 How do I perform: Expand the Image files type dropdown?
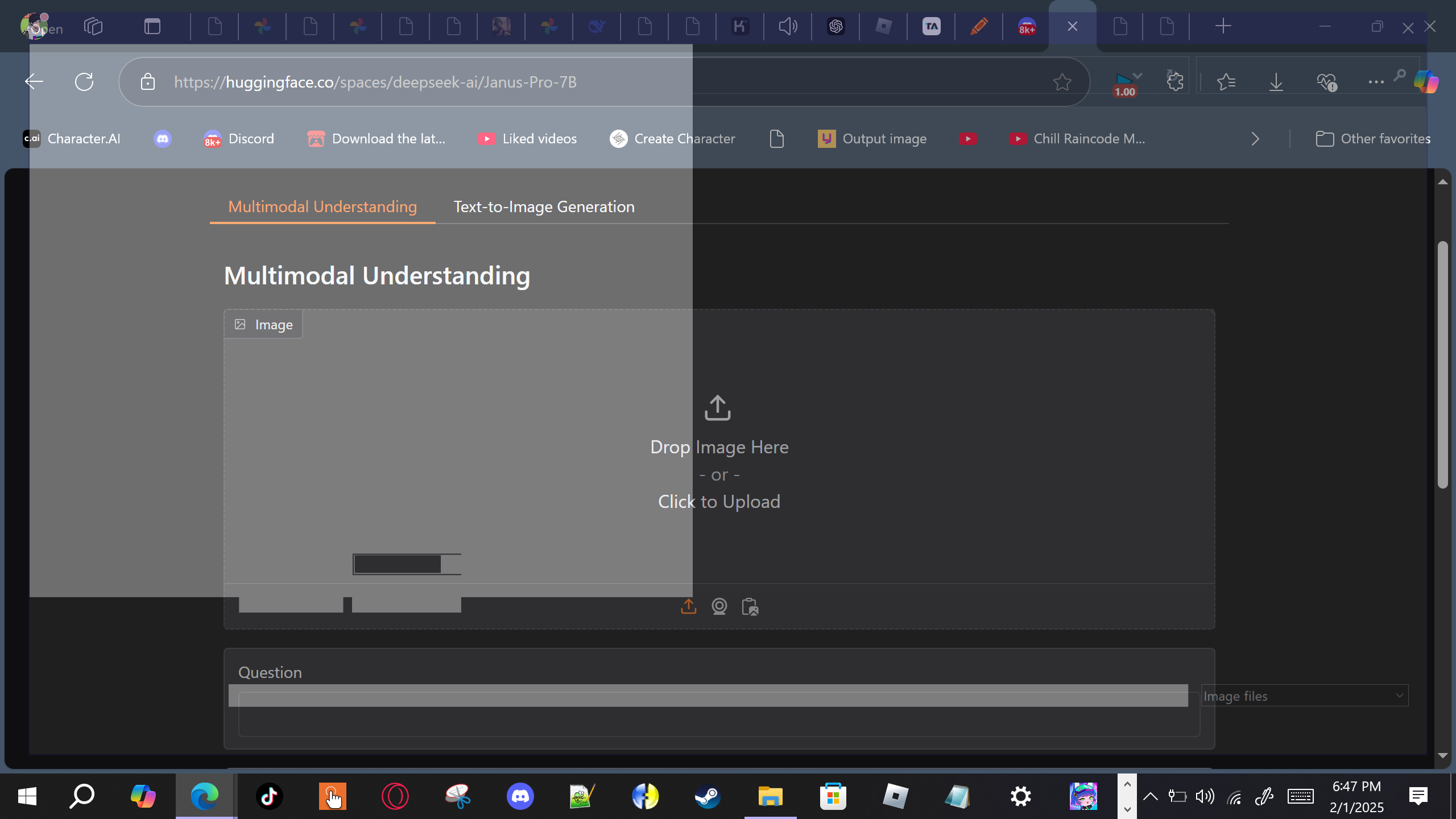(x=1304, y=696)
